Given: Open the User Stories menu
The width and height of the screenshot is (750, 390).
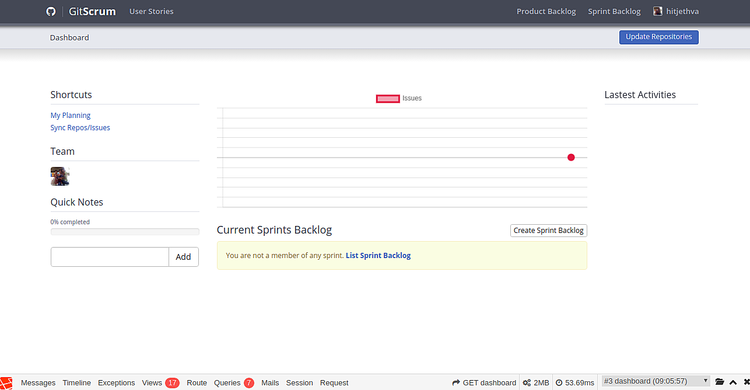Looking at the screenshot, I should [x=151, y=11].
